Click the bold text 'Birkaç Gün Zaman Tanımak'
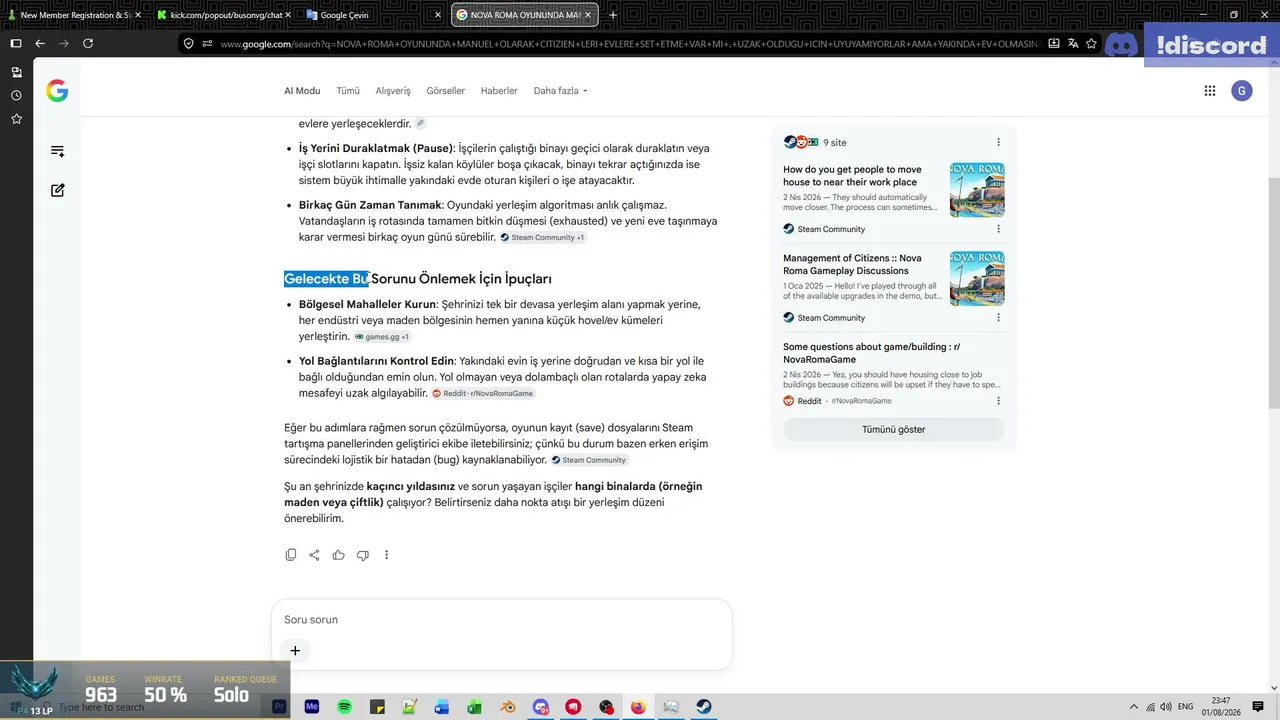1280x720 pixels. 370,205
